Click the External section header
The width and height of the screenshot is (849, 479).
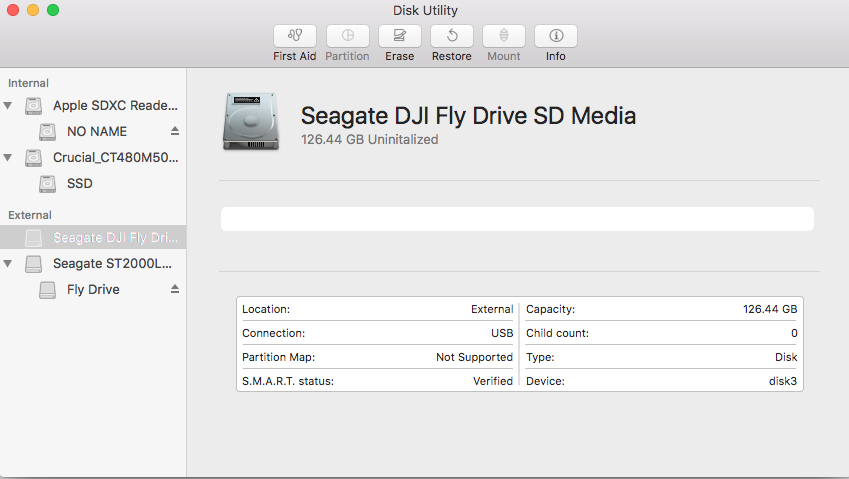pyautogui.click(x=30, y=215)
